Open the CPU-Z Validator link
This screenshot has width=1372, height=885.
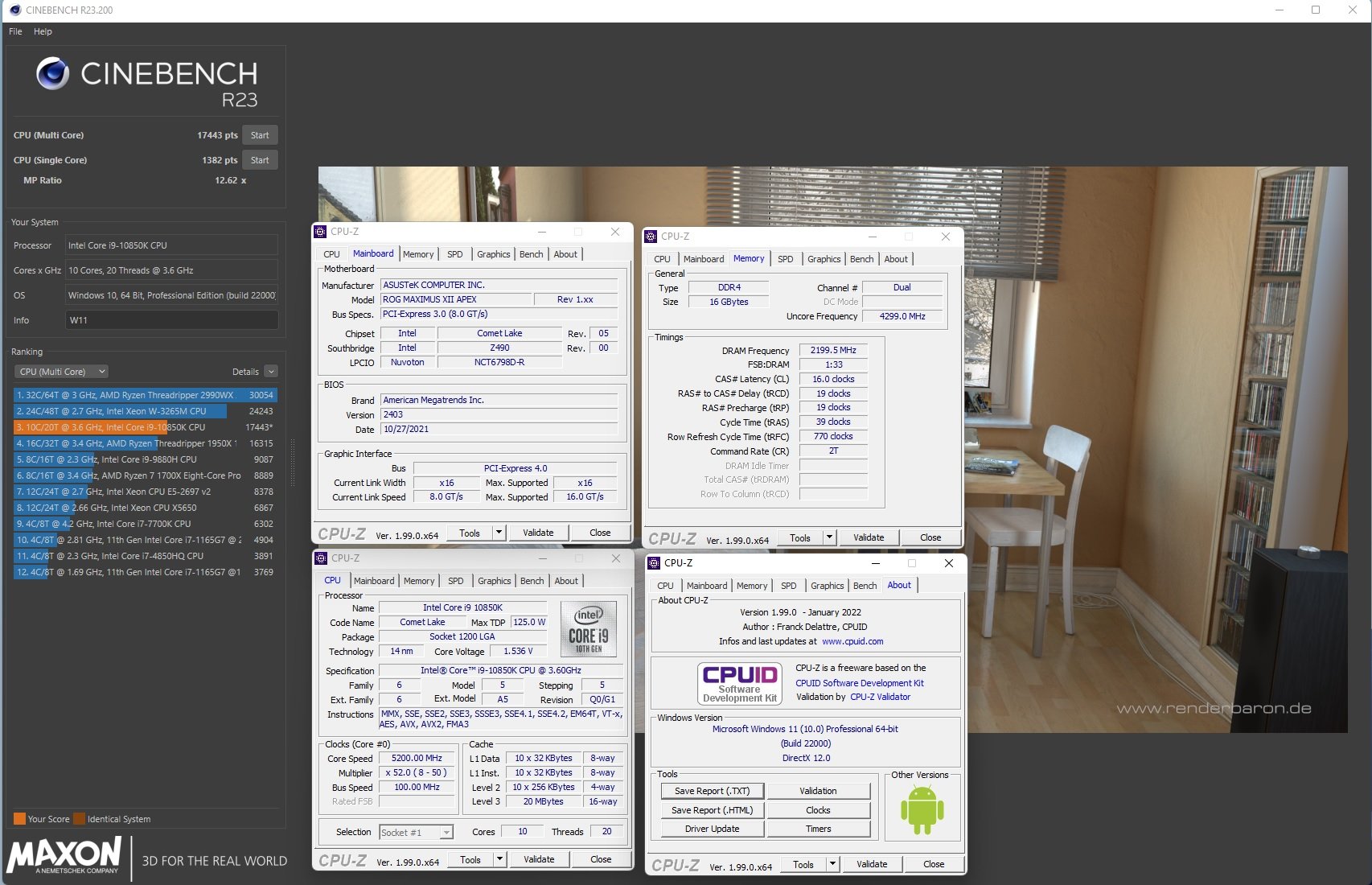[880, 697]
